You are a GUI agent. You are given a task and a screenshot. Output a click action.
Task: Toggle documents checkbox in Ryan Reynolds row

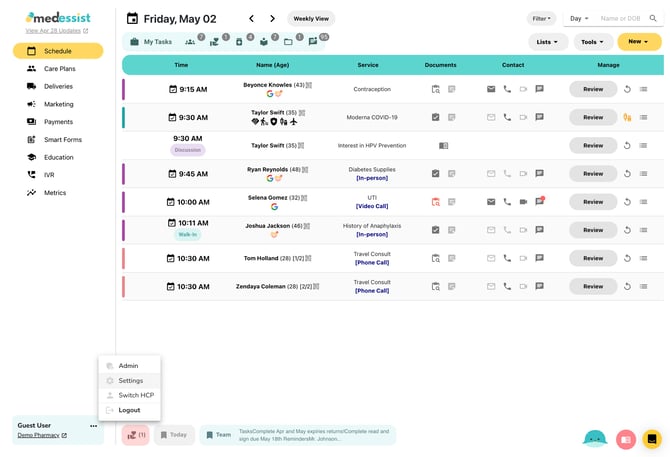tap(435, 173)
